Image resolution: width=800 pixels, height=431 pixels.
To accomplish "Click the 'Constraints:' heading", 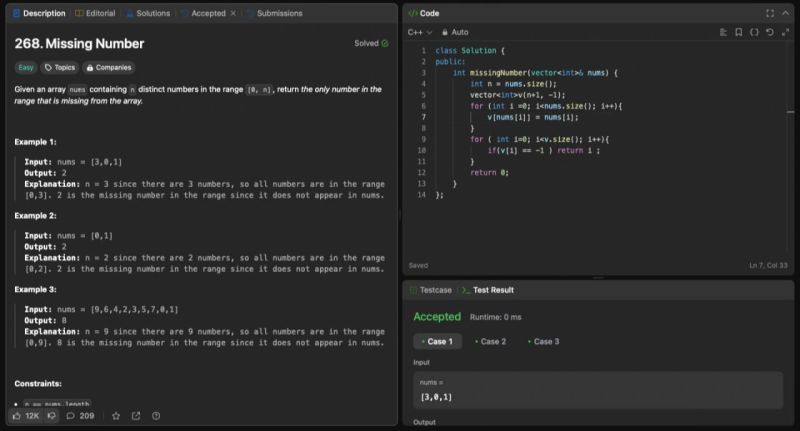I will point(38,384).
